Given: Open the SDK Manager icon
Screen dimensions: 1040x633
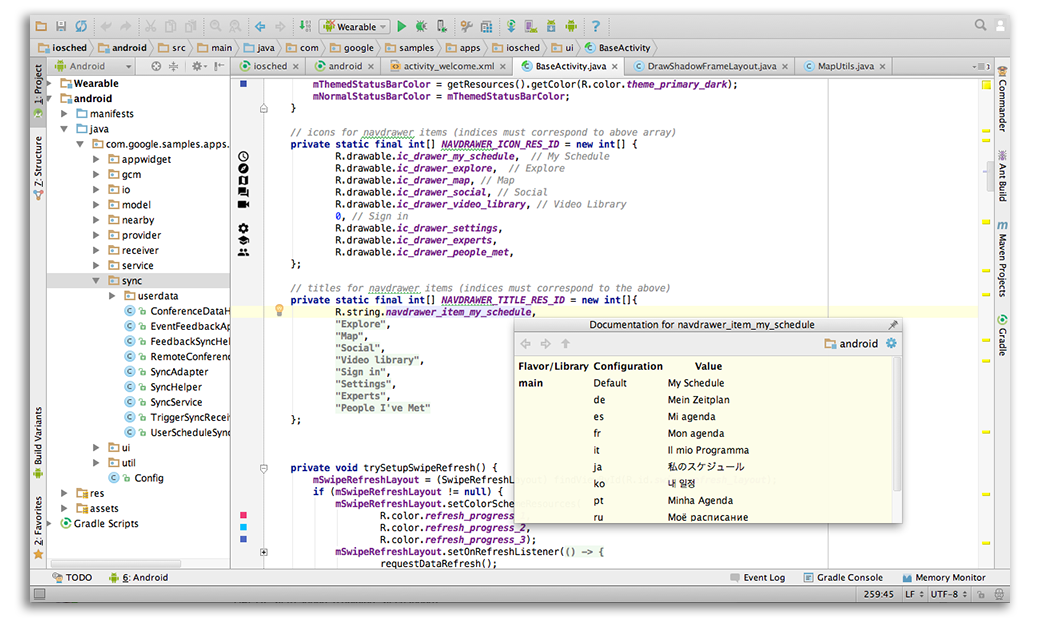Looking at the screenshot, I should [x=551, y=27].
